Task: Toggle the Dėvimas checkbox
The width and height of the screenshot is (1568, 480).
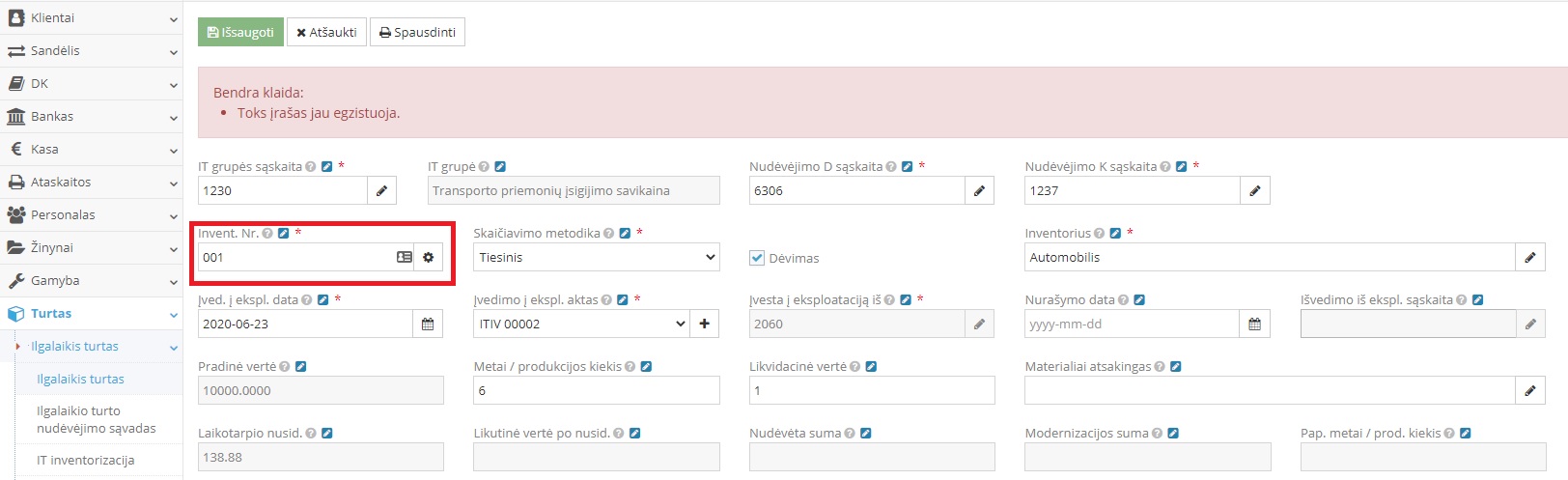Action: click(758, 258)
